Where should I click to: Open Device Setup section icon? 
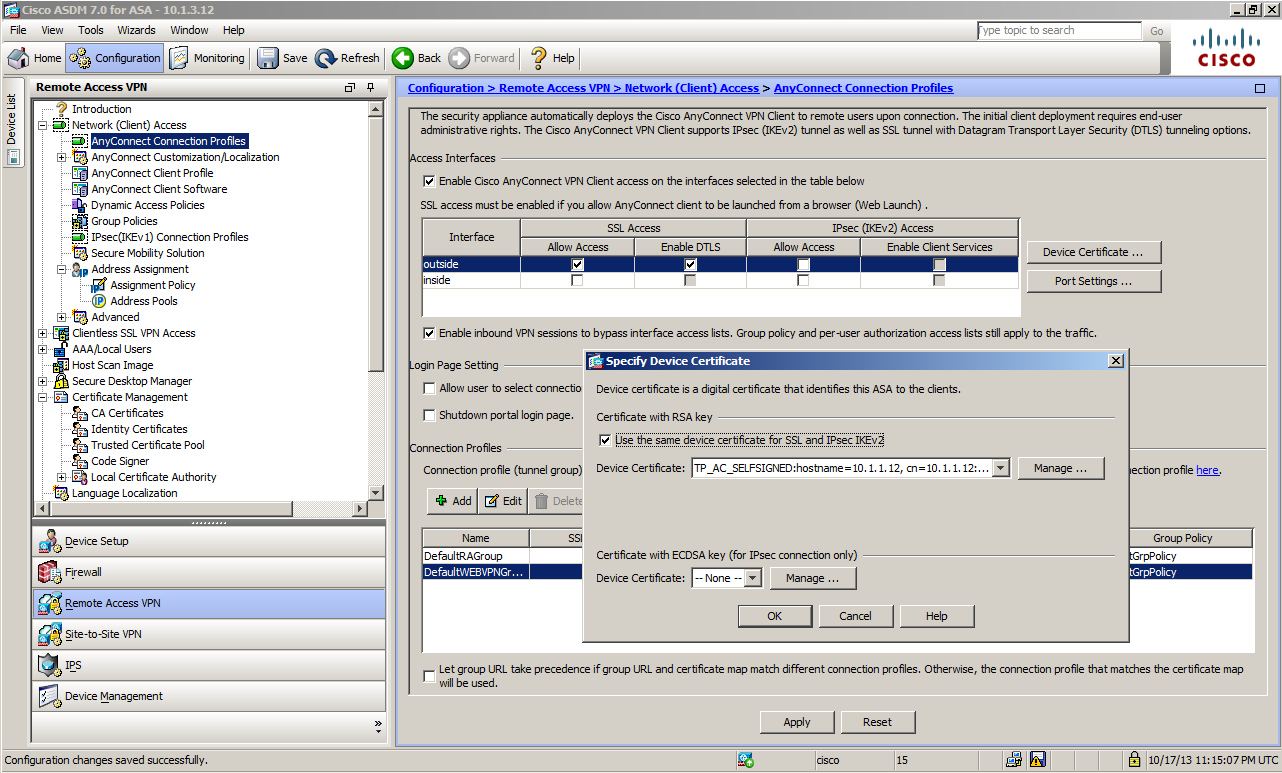tap(50, 541)
